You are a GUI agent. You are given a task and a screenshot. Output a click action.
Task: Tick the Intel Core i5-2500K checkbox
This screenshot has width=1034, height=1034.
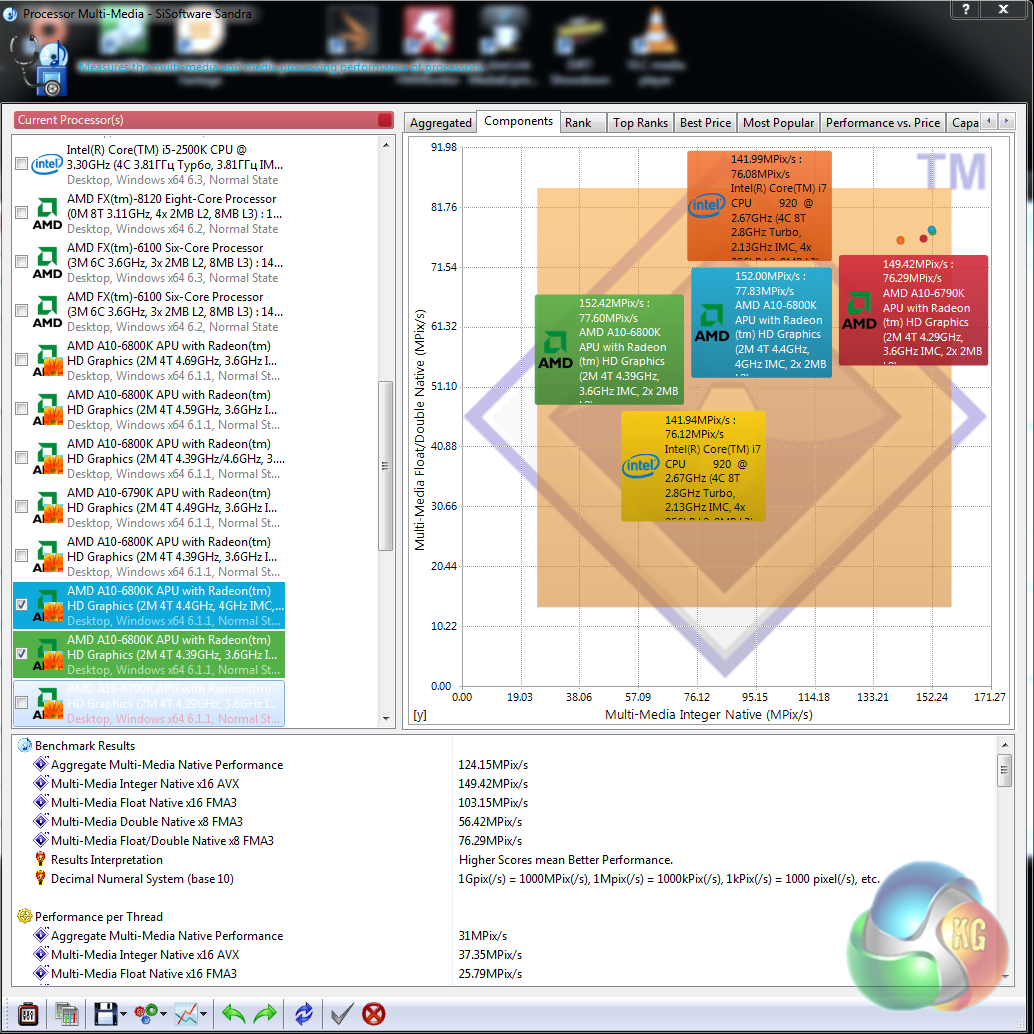(22, 164)
